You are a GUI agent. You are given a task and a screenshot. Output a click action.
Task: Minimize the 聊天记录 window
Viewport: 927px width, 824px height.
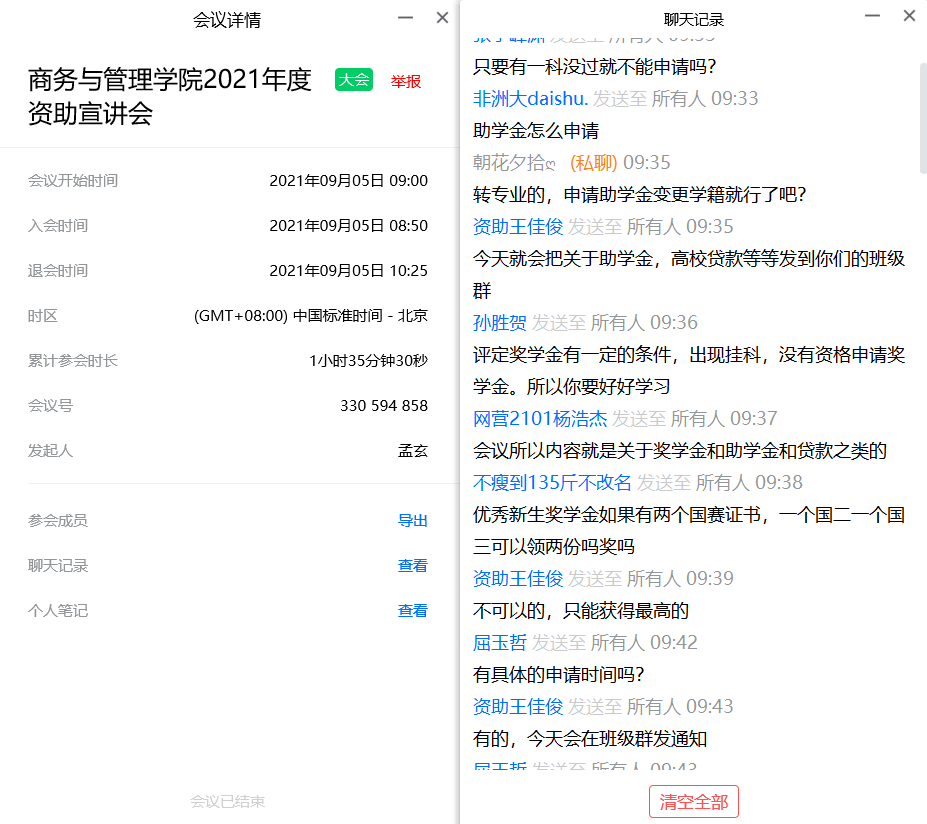pyautogui.click(x=872, y=16)
